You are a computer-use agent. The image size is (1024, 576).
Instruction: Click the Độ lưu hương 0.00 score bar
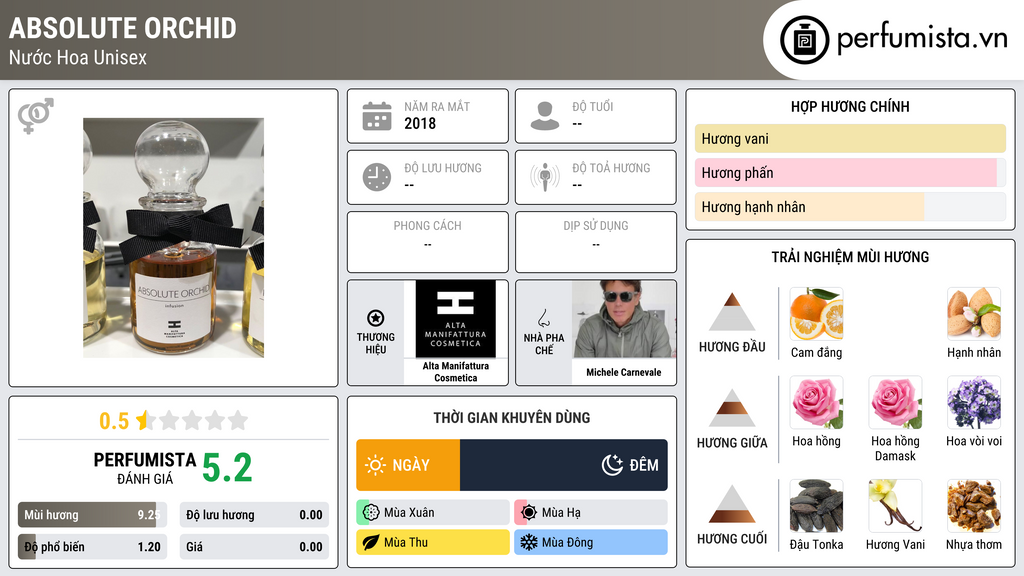click(254, 515)
